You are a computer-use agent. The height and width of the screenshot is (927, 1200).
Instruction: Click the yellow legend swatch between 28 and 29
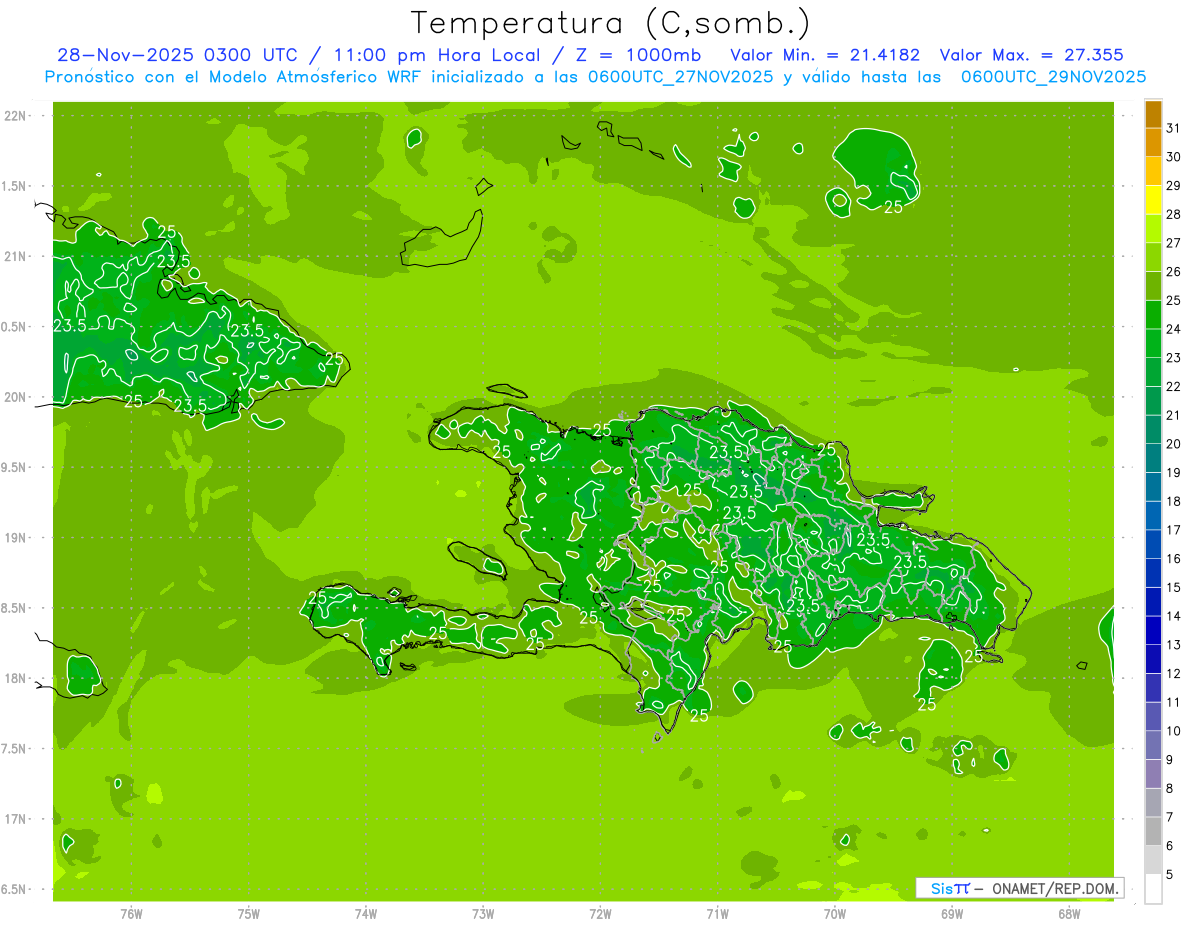[1153, 200]
